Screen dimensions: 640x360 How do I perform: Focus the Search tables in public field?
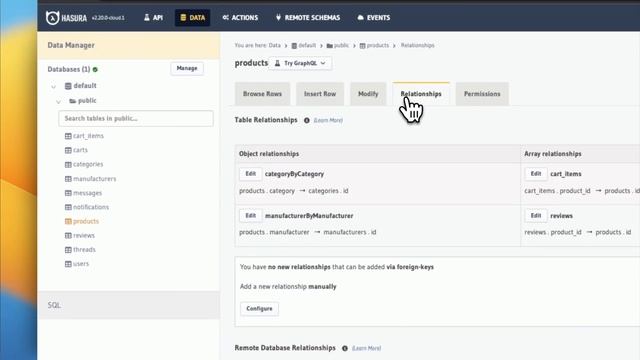[136, 118]
